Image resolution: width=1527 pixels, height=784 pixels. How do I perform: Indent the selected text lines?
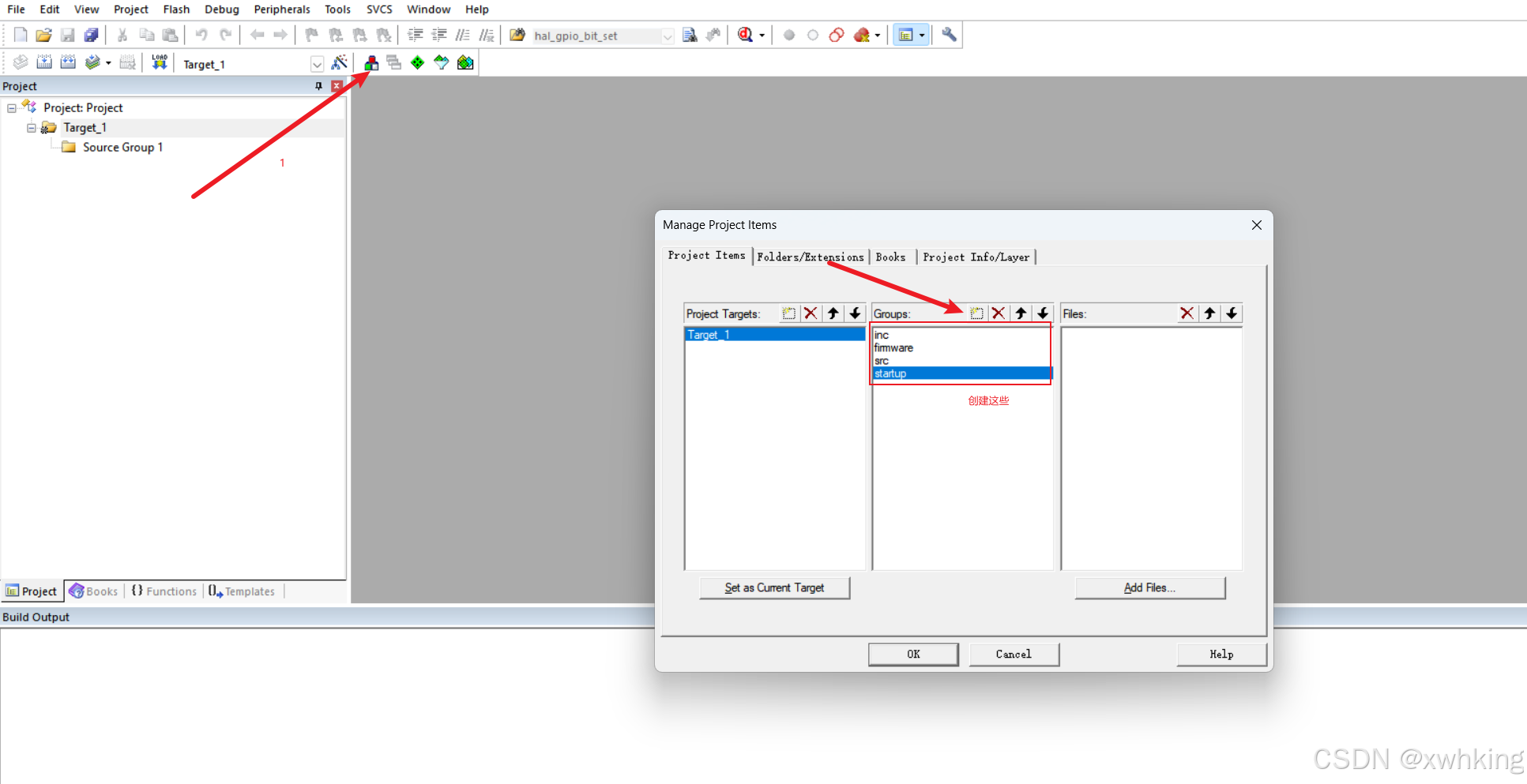(x=416, y=35)
